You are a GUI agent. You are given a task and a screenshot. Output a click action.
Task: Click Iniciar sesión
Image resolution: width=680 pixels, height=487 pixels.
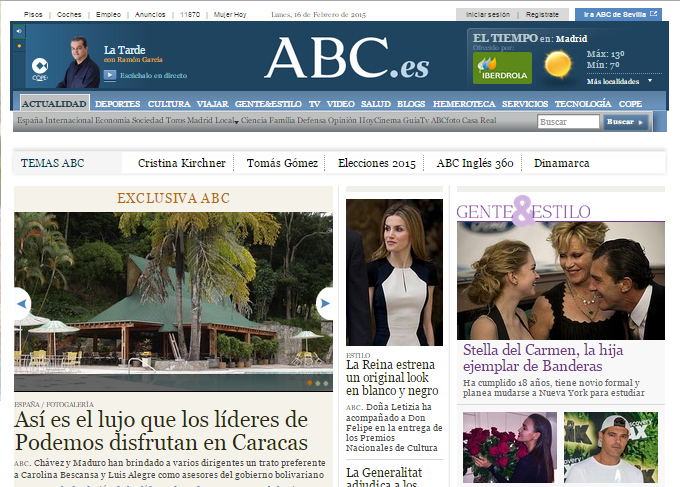tap(487, 14)
